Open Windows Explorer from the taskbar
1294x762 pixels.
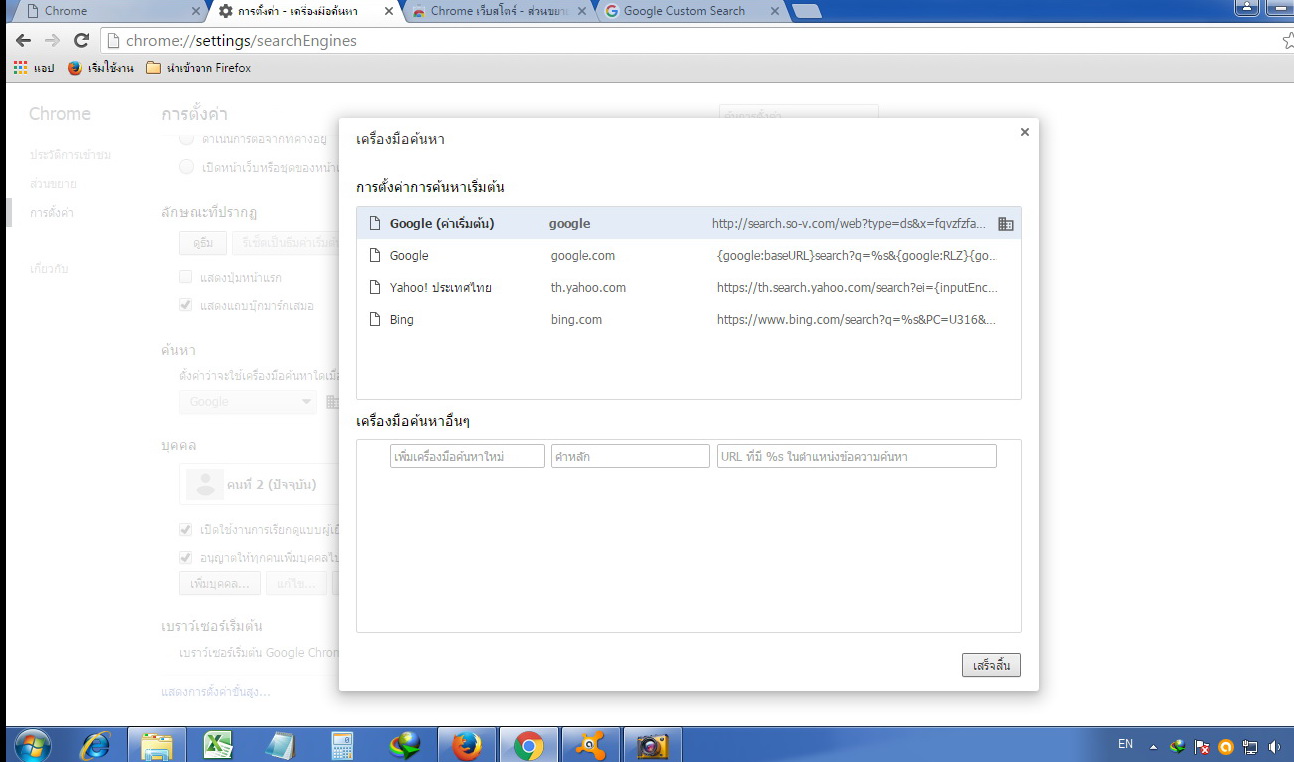pos(157,745)
